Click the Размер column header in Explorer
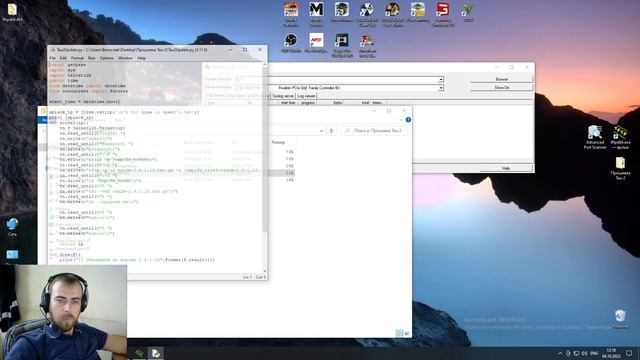The image size is (640, 360). 278,142
